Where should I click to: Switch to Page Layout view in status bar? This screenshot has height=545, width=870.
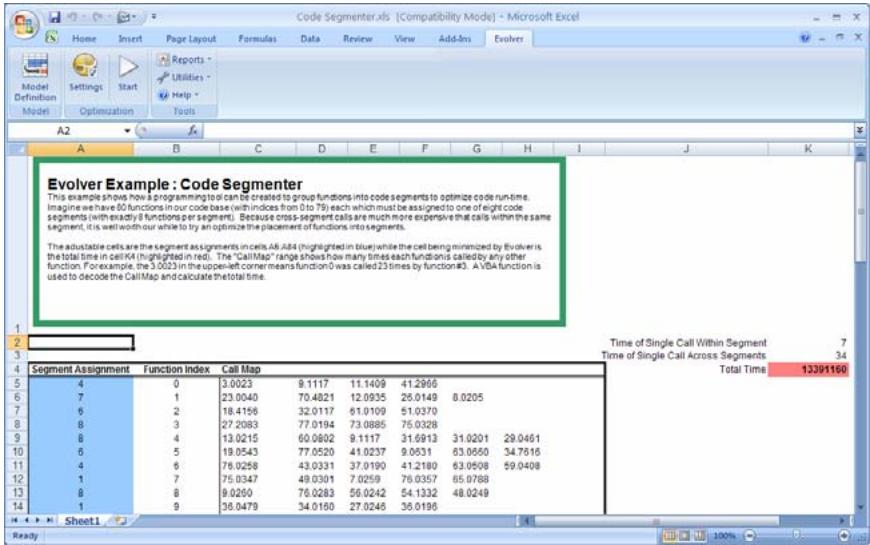click(685, 536)
